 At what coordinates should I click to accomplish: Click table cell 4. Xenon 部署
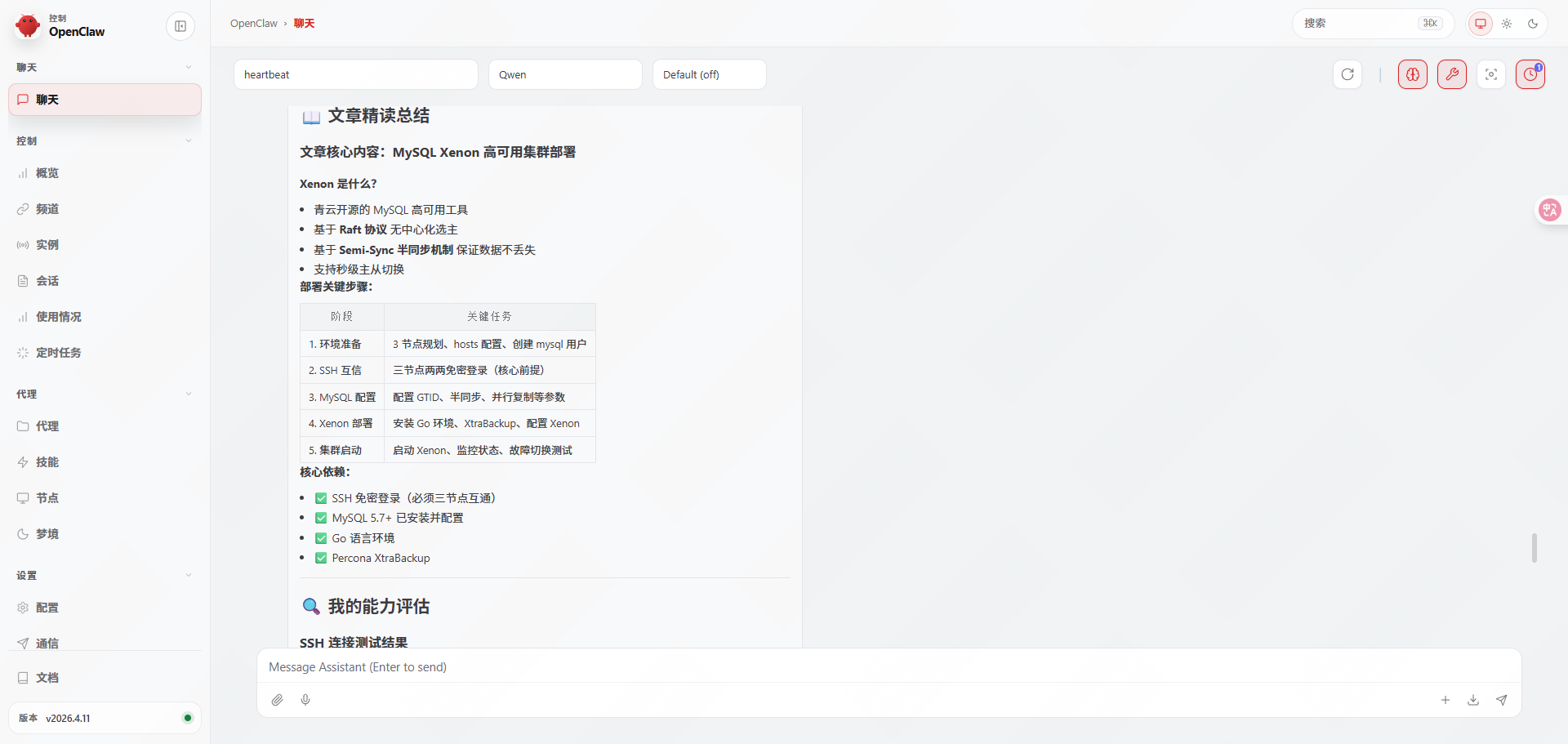pos(342,423)
